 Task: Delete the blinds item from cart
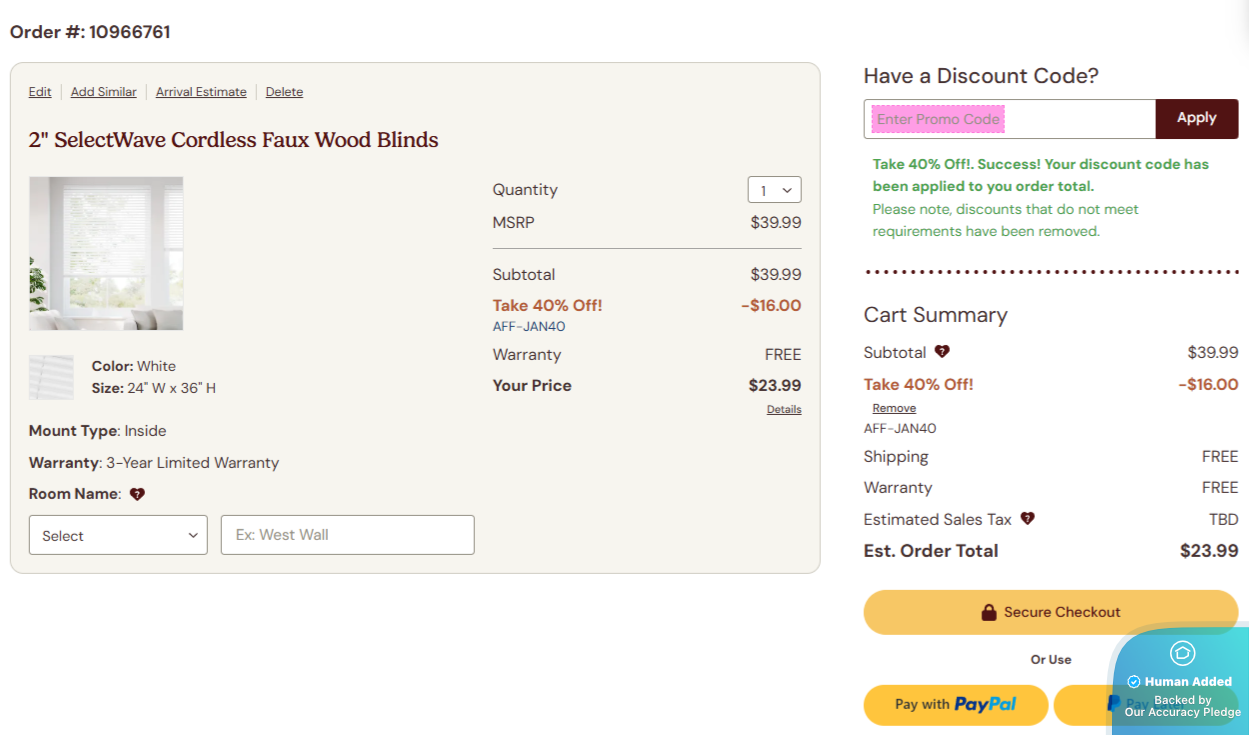284,92
